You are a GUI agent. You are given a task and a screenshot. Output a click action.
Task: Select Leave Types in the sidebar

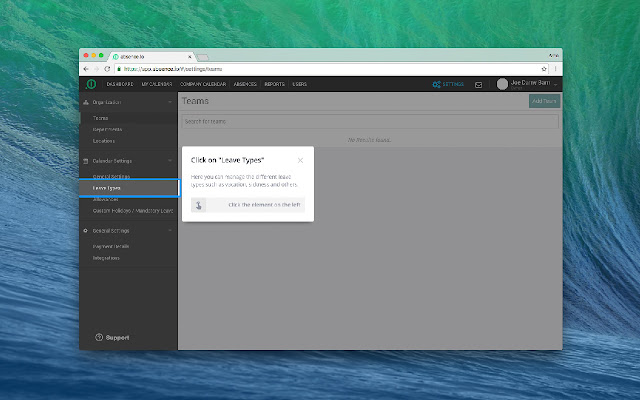(x=107, y=187)
